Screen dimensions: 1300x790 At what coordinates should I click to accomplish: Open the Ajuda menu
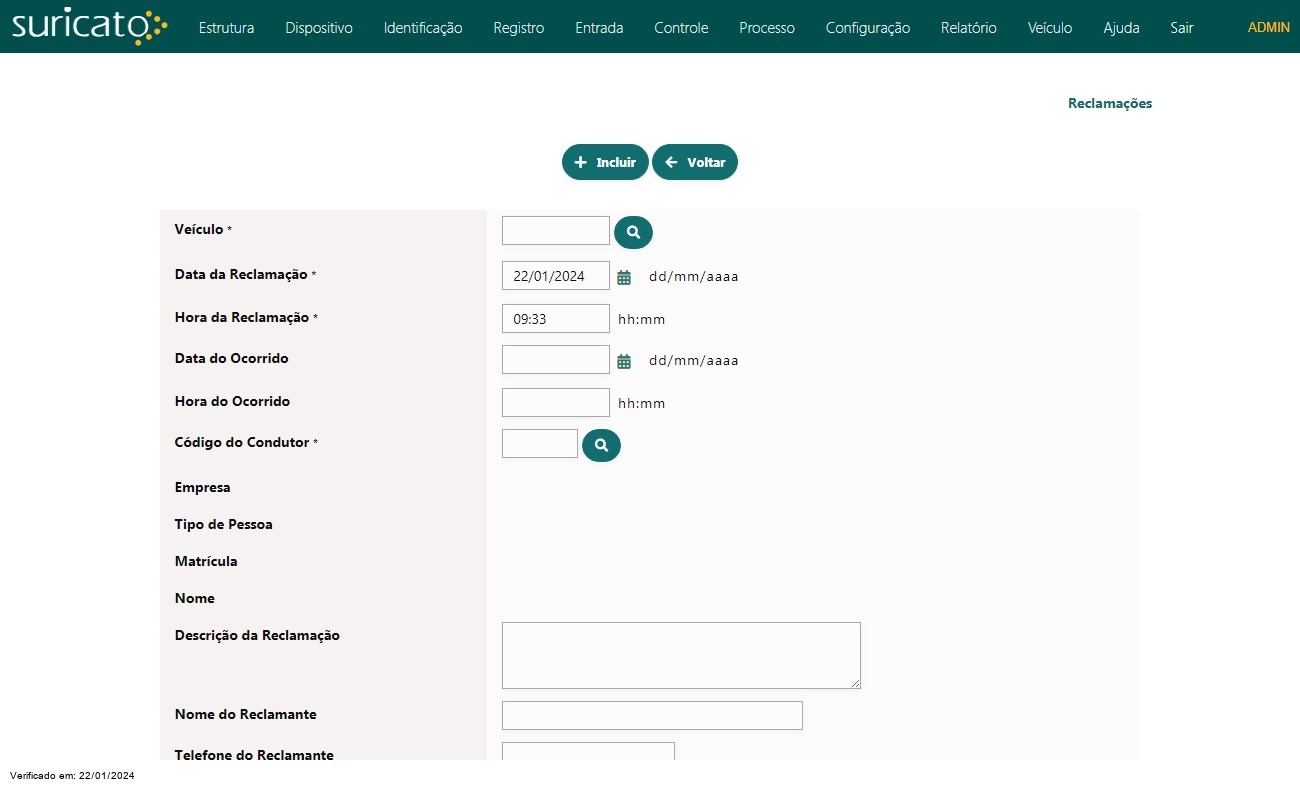[x=1121, y=28]
